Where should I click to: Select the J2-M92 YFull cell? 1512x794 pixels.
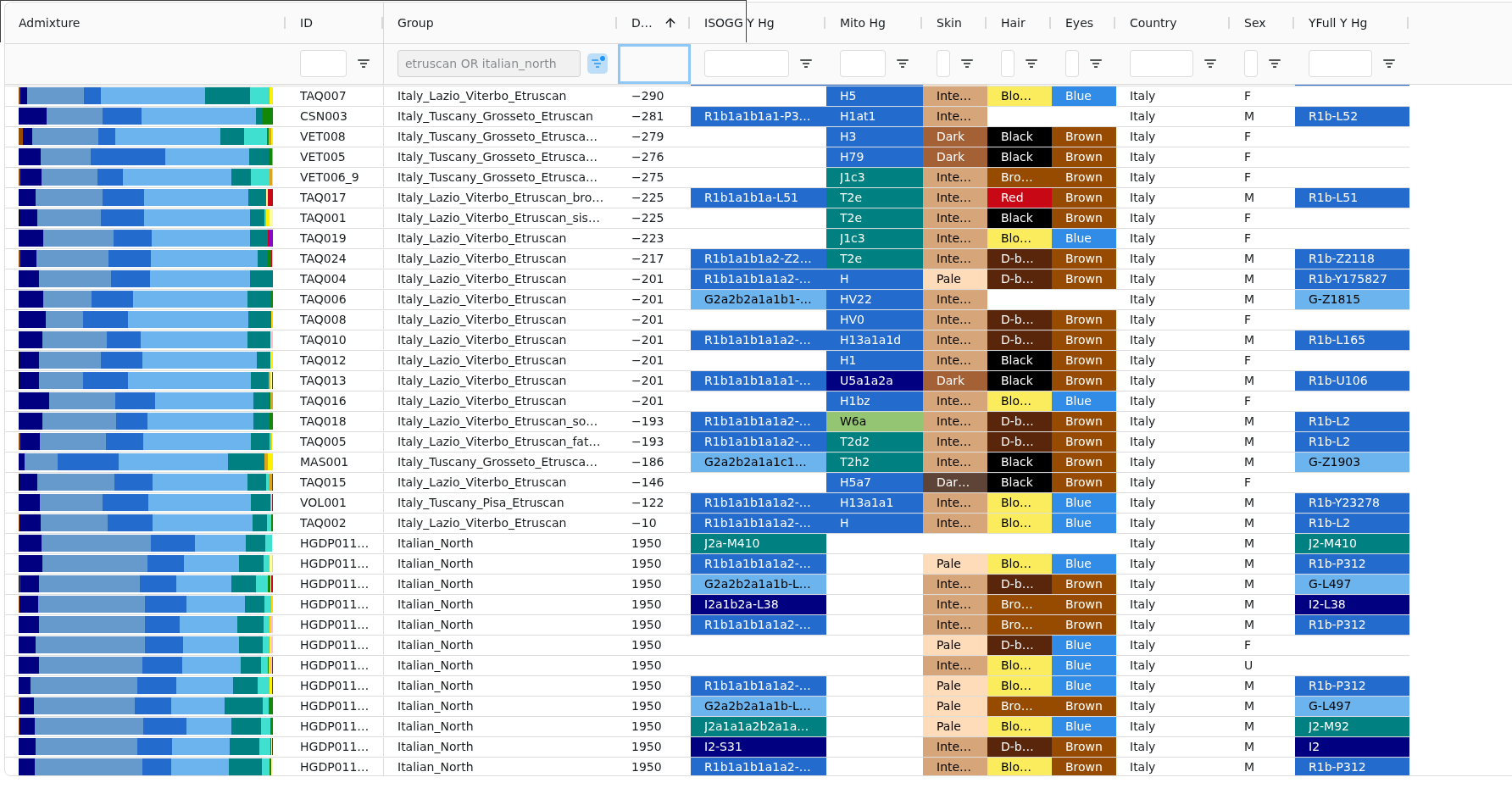[x=1352, y=726]
